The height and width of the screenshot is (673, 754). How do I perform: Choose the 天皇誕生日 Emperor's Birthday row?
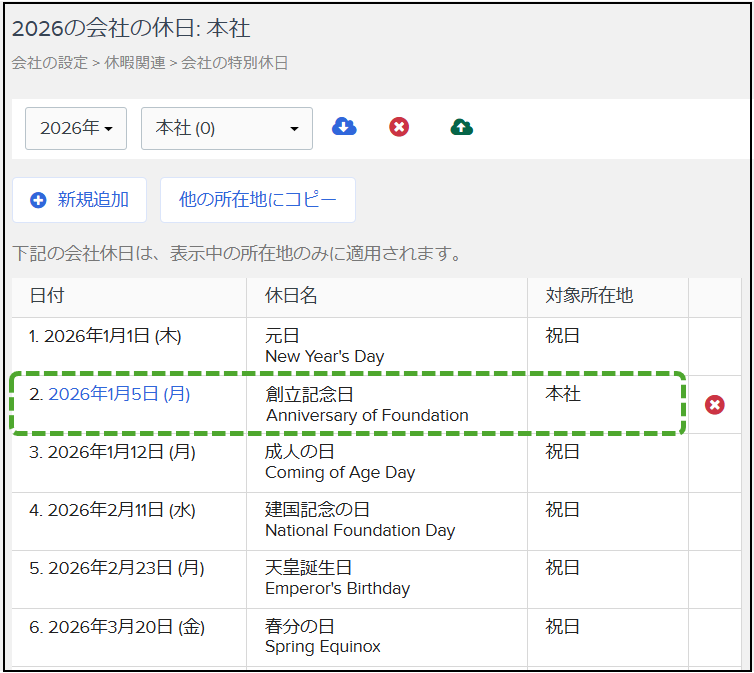point(337,578)
